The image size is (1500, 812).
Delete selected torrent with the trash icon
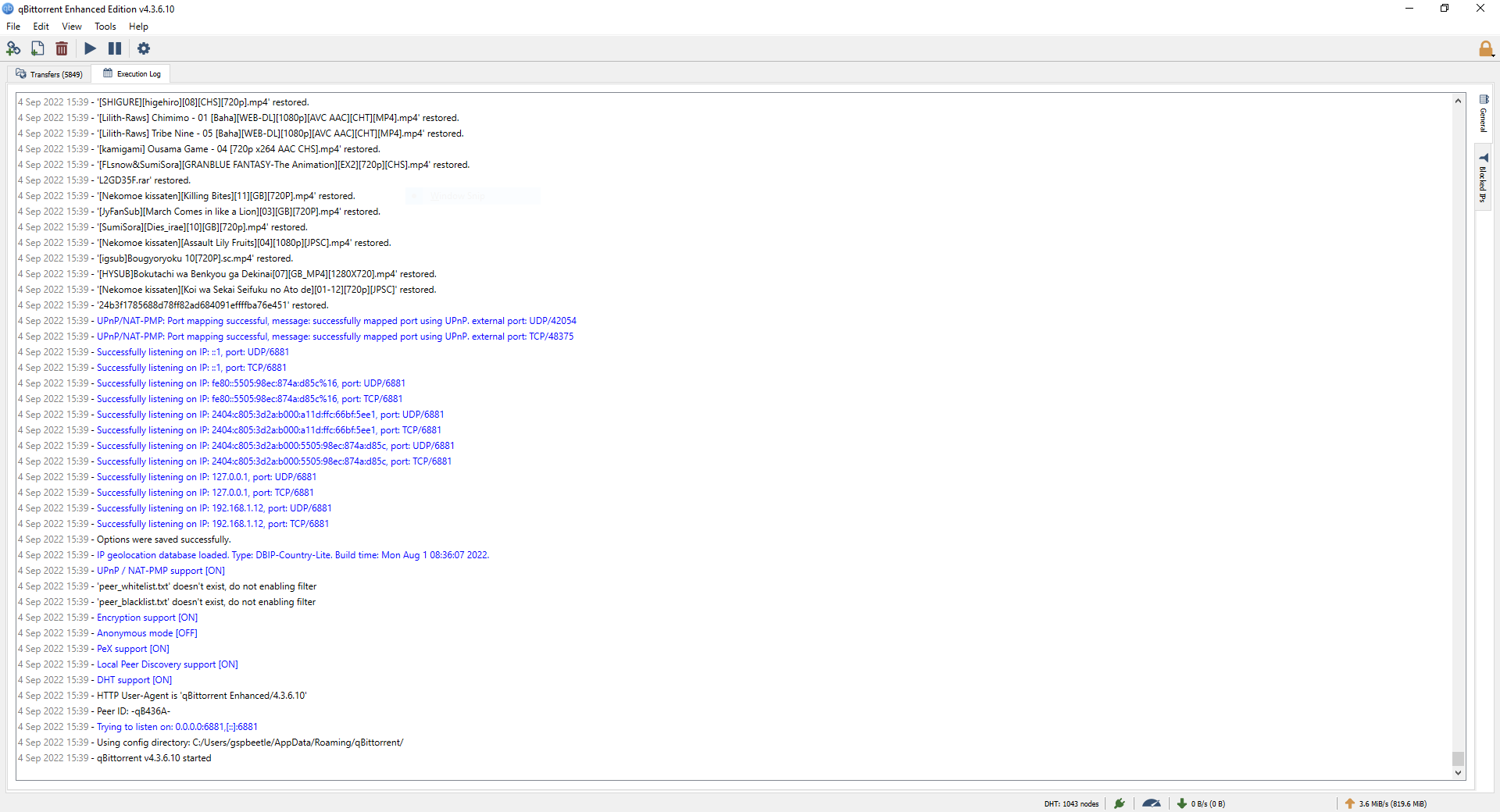pyautogui.click(x=62, y=48)
